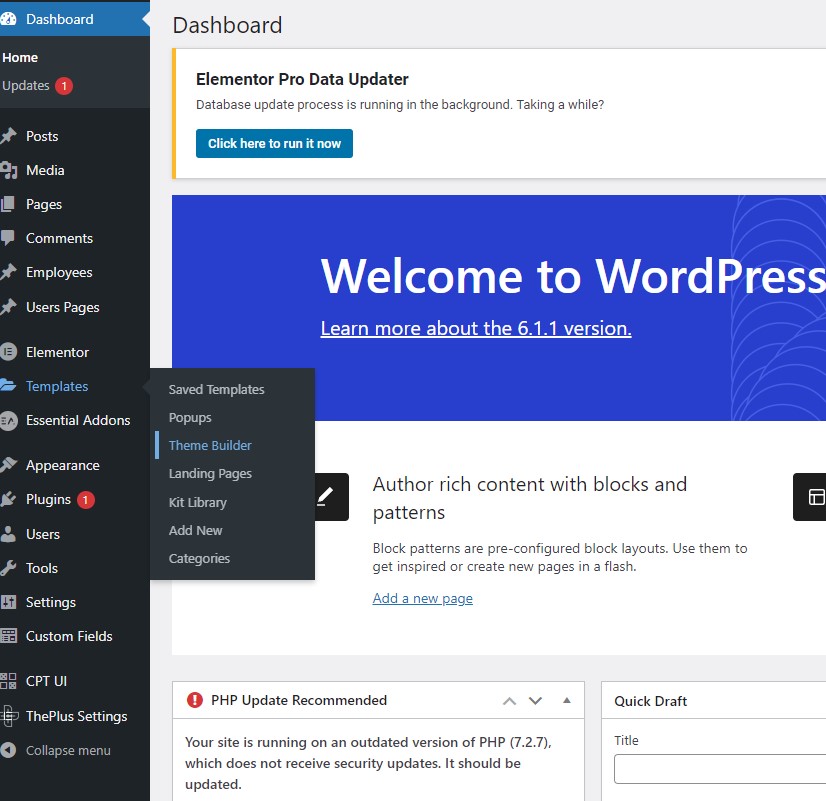
Task: Click the pencil edit icon in welcome panel
Action: (x=326, y=497)
